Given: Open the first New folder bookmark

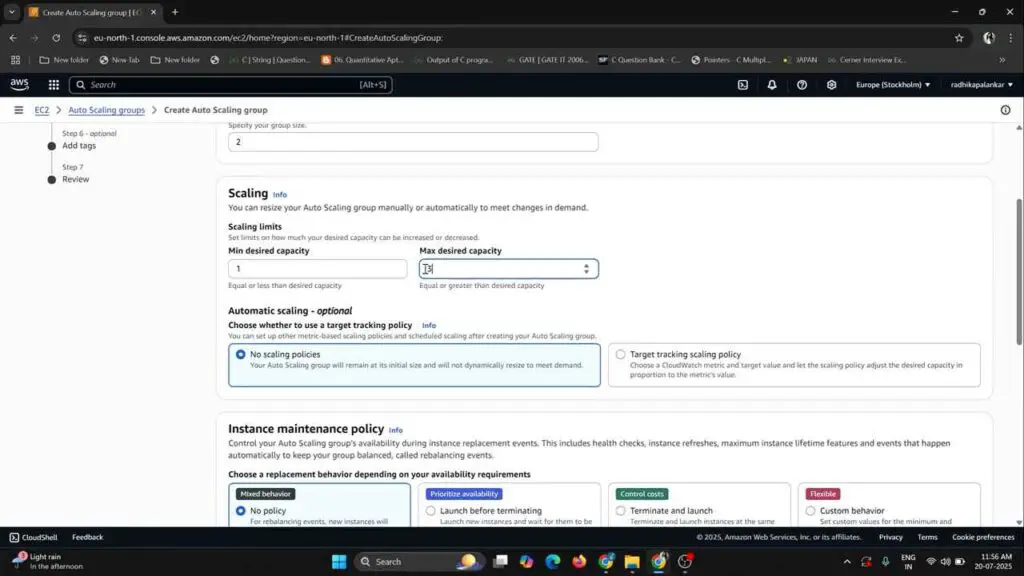Looking at the screenshot, I should [x=64, y=59].
